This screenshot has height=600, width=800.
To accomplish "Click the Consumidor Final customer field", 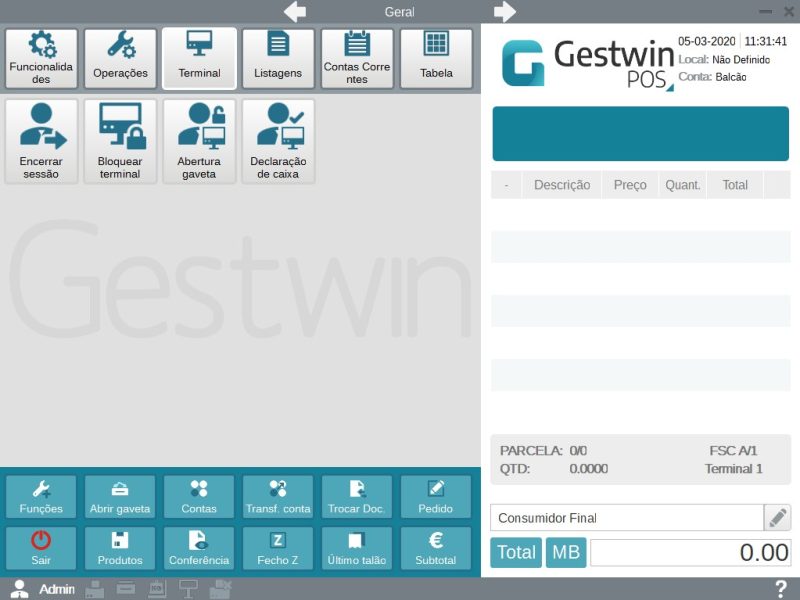I will click(x=626, y=518).
